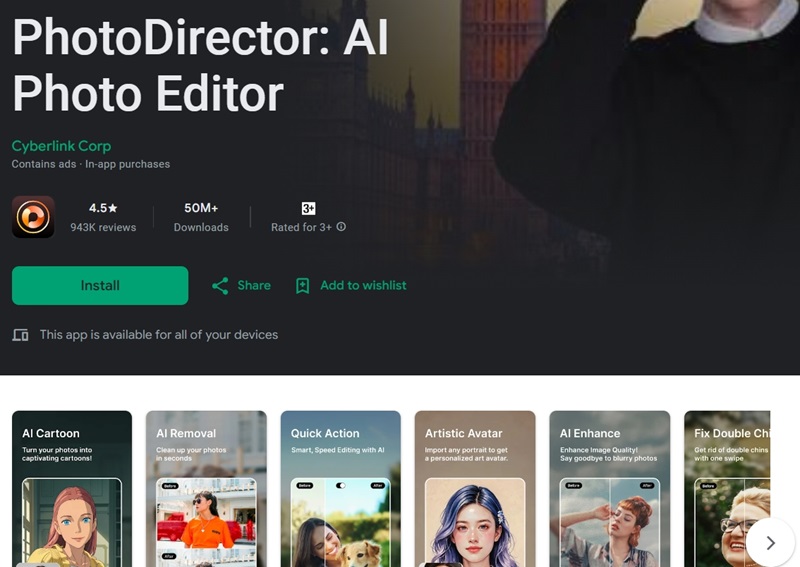
Task: Click the 943K reviews text
Action: coord(103,228)
